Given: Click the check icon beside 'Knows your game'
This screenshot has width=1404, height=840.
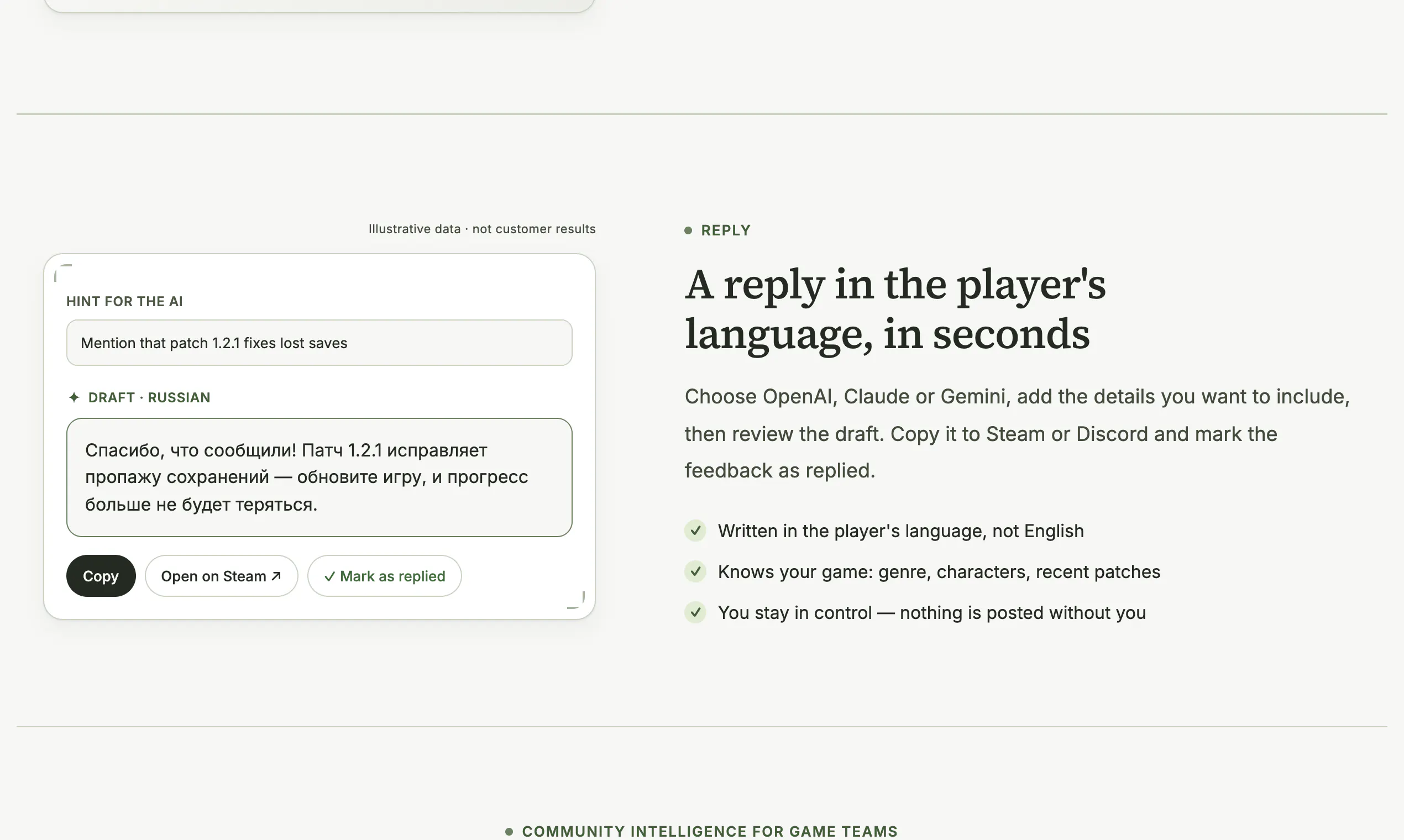Looking at the screenshot, I should tap(695, 571).
